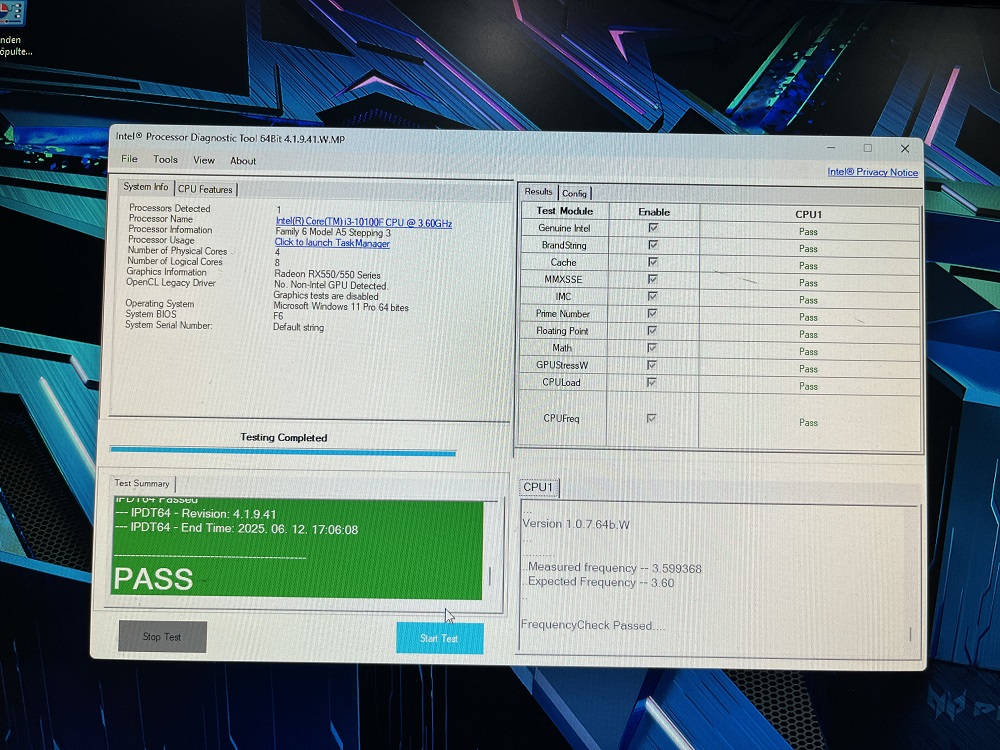Toggle the CPULoad test checkbox

(651, 383)
